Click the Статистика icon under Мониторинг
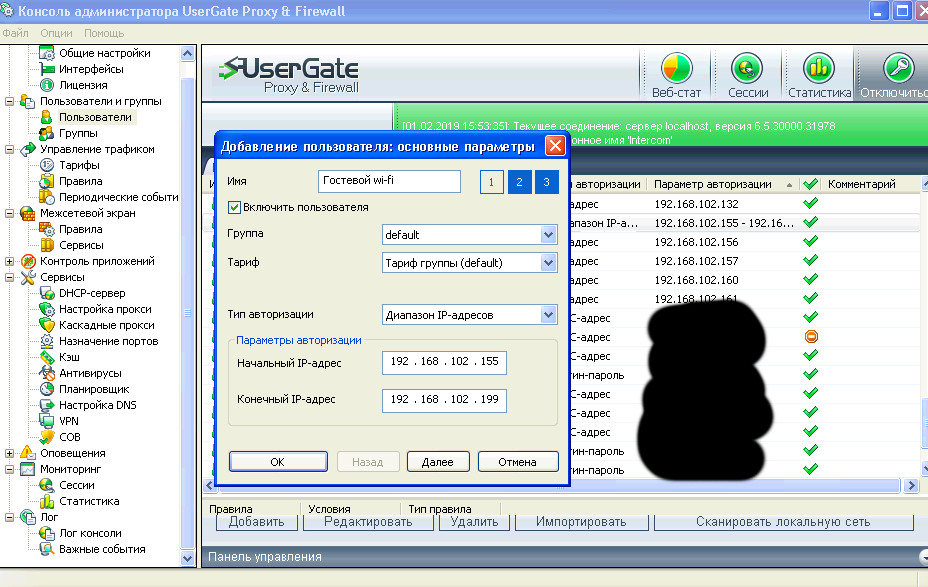 (x=47, y=501)
